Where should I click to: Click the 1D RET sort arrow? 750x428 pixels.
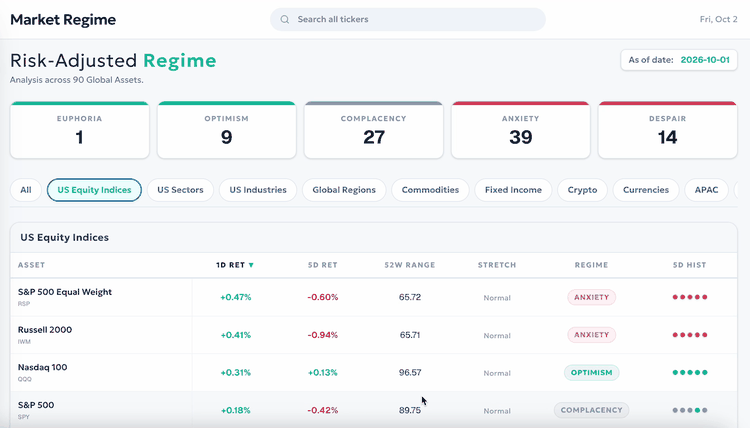pyautogui.click(x=251, y=265)
